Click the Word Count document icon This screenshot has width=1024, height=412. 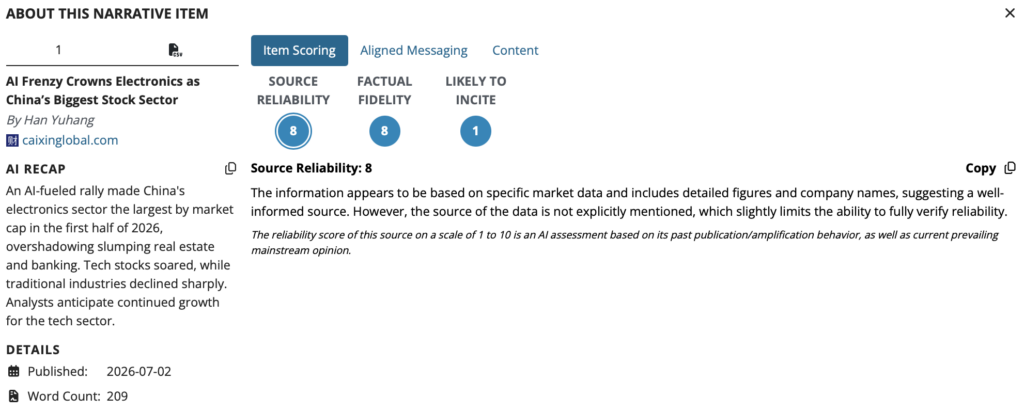14,396
